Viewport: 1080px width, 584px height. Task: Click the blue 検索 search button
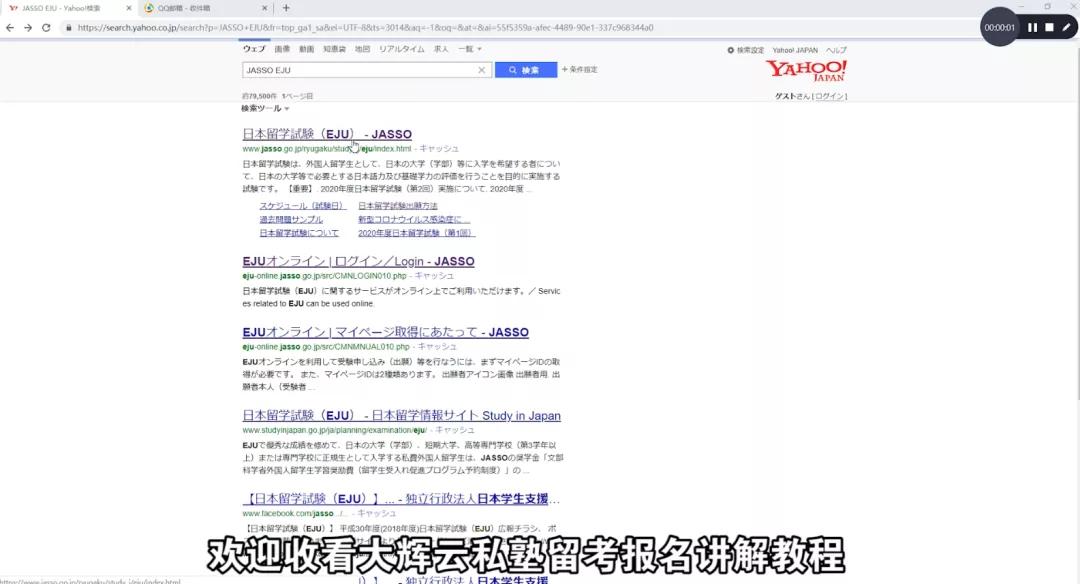(526, 70)
